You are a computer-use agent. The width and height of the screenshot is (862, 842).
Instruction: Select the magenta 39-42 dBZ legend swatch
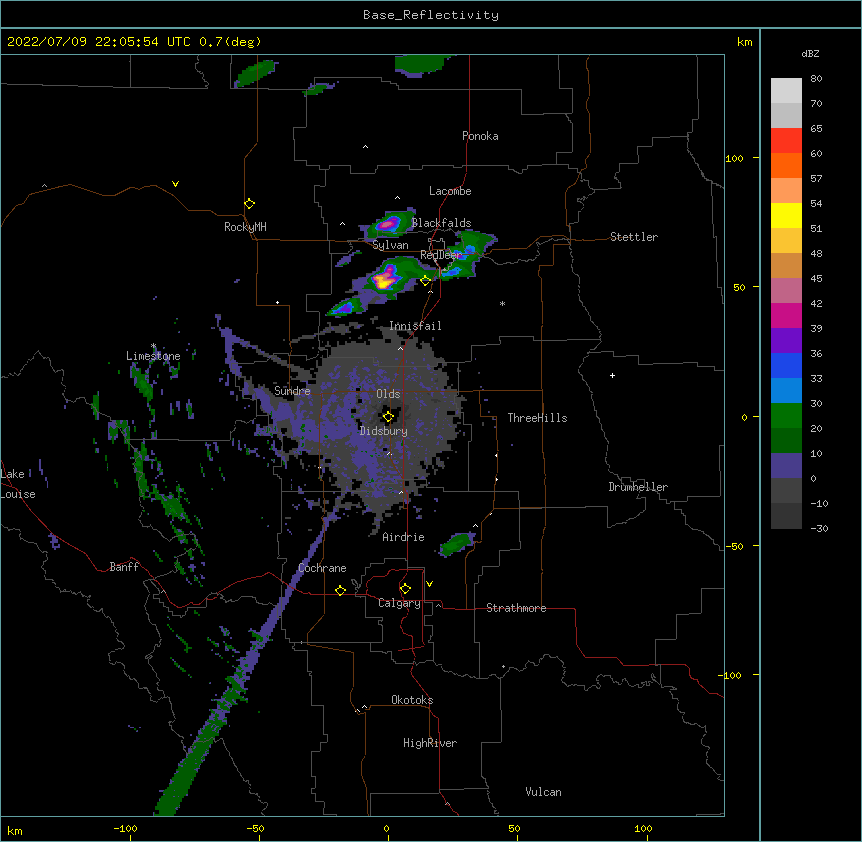[786, 315]
